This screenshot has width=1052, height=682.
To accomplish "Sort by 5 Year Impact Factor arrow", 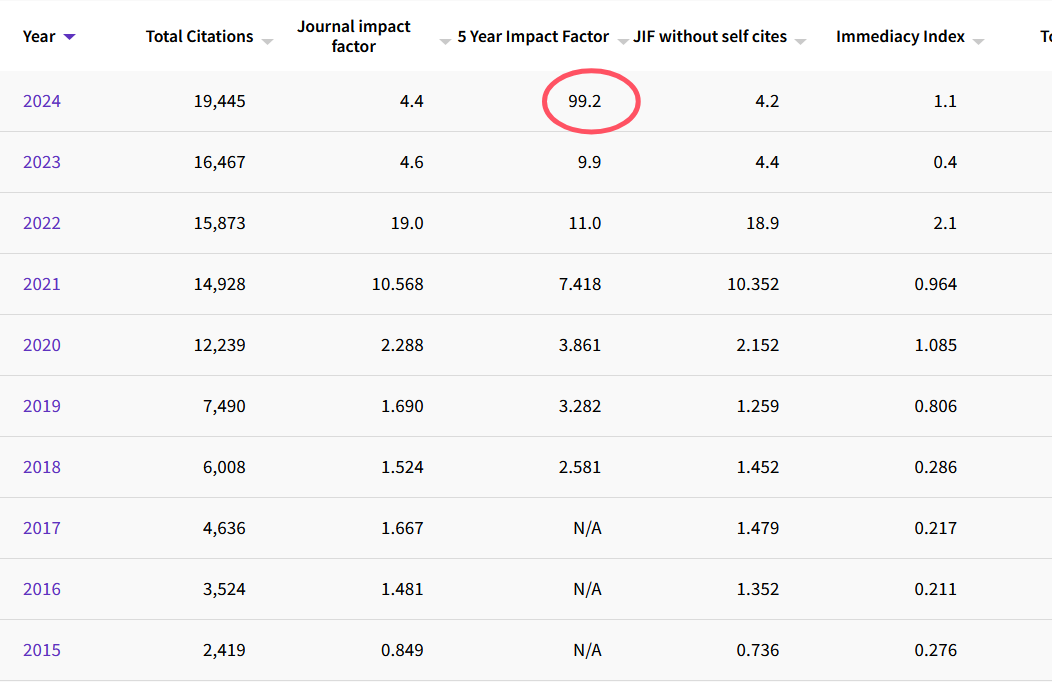I will click(621, 41).
